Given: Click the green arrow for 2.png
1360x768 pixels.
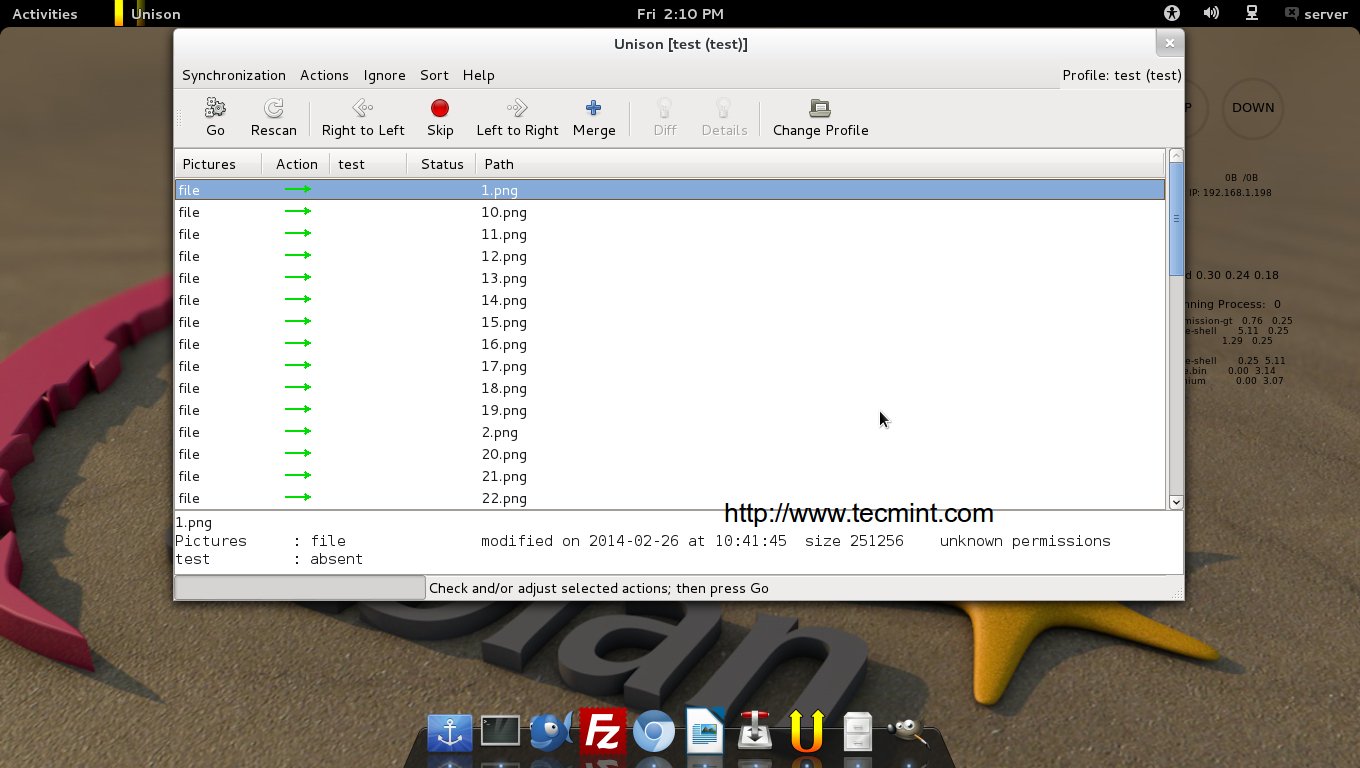Looking at the screenshot, I should point(297,432).
